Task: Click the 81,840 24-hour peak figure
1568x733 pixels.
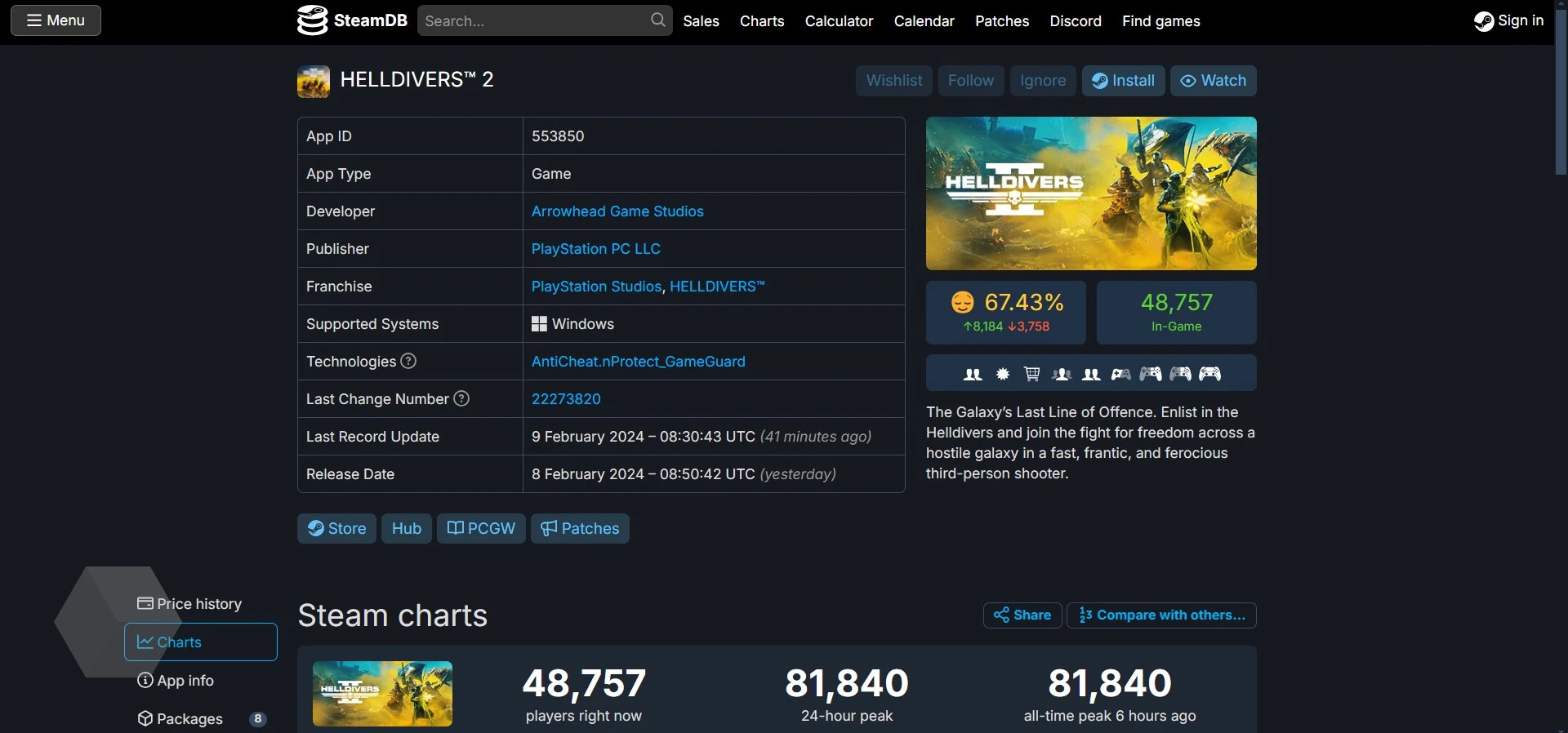Action: click(847, 683)
